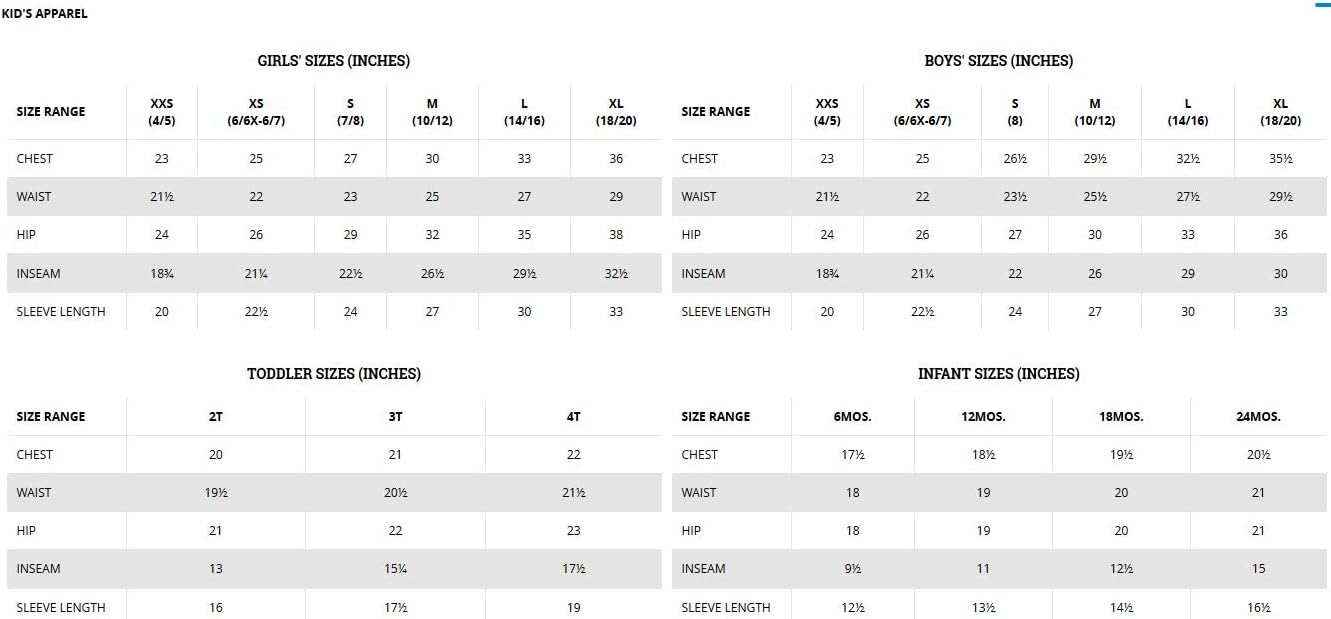Click the Infant Sizes (Inches) table title
Image resolution: width=1331 pixels, height=619 pixels.
(998, 374)
